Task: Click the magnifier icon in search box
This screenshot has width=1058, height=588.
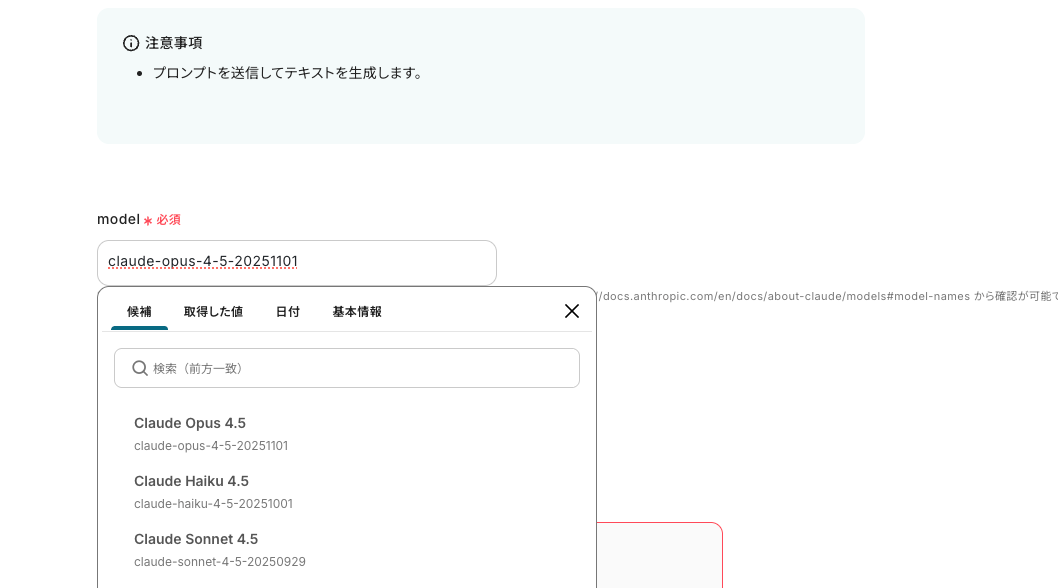Action: pyautogui.click(x=140, y=368)
